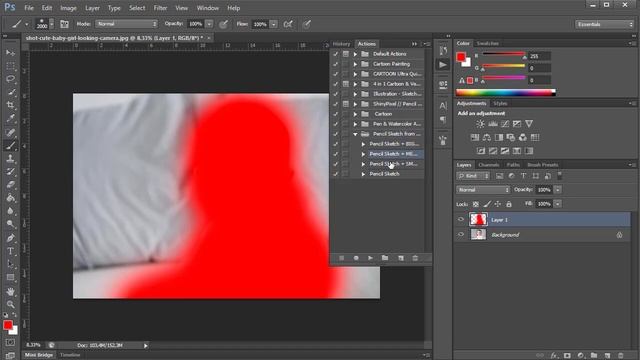
Task: Switch to the Paths tab
Action: coord(513,165)
